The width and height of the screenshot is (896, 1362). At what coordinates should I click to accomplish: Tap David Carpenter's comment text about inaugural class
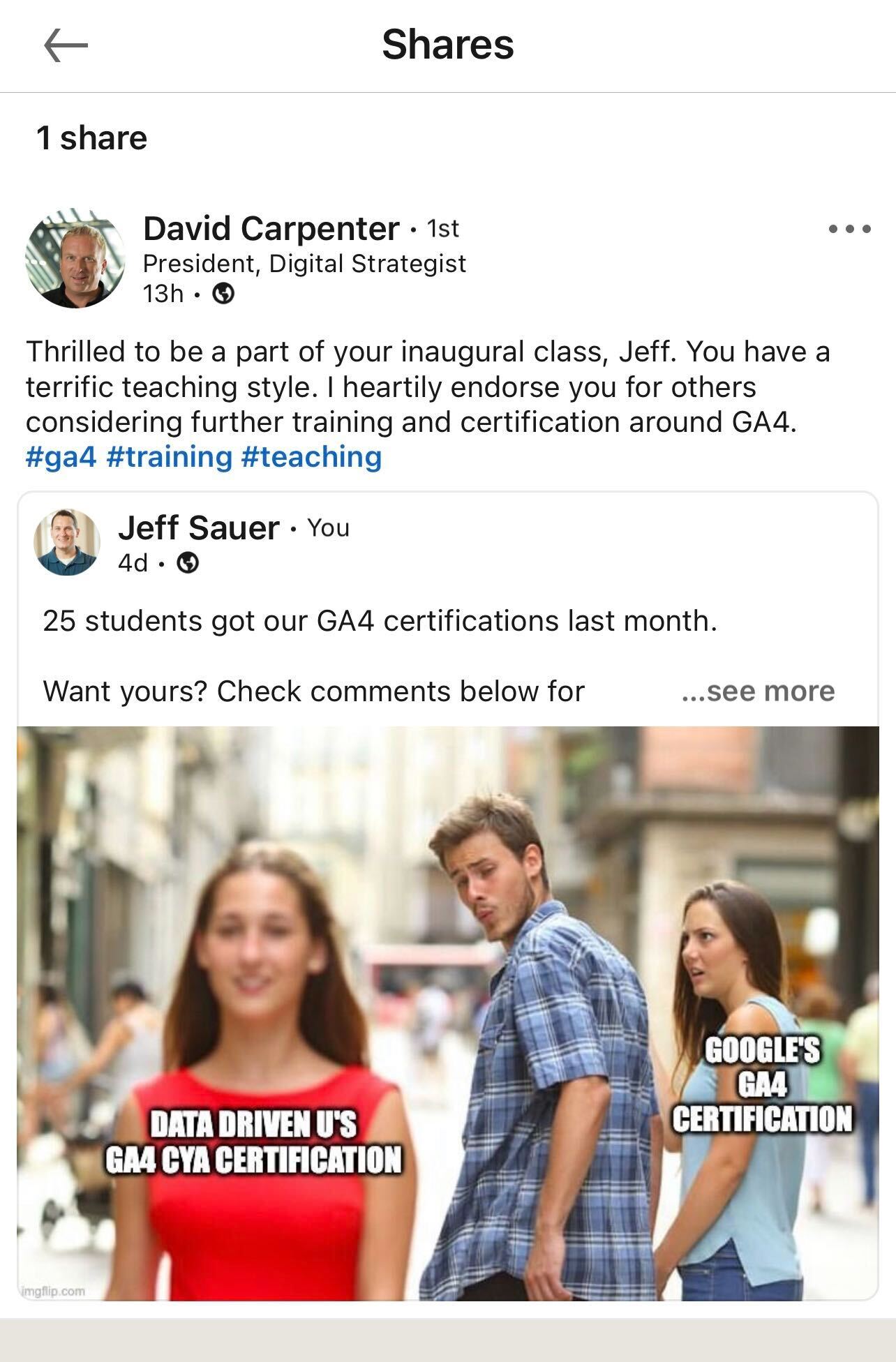tap(428, 387)
